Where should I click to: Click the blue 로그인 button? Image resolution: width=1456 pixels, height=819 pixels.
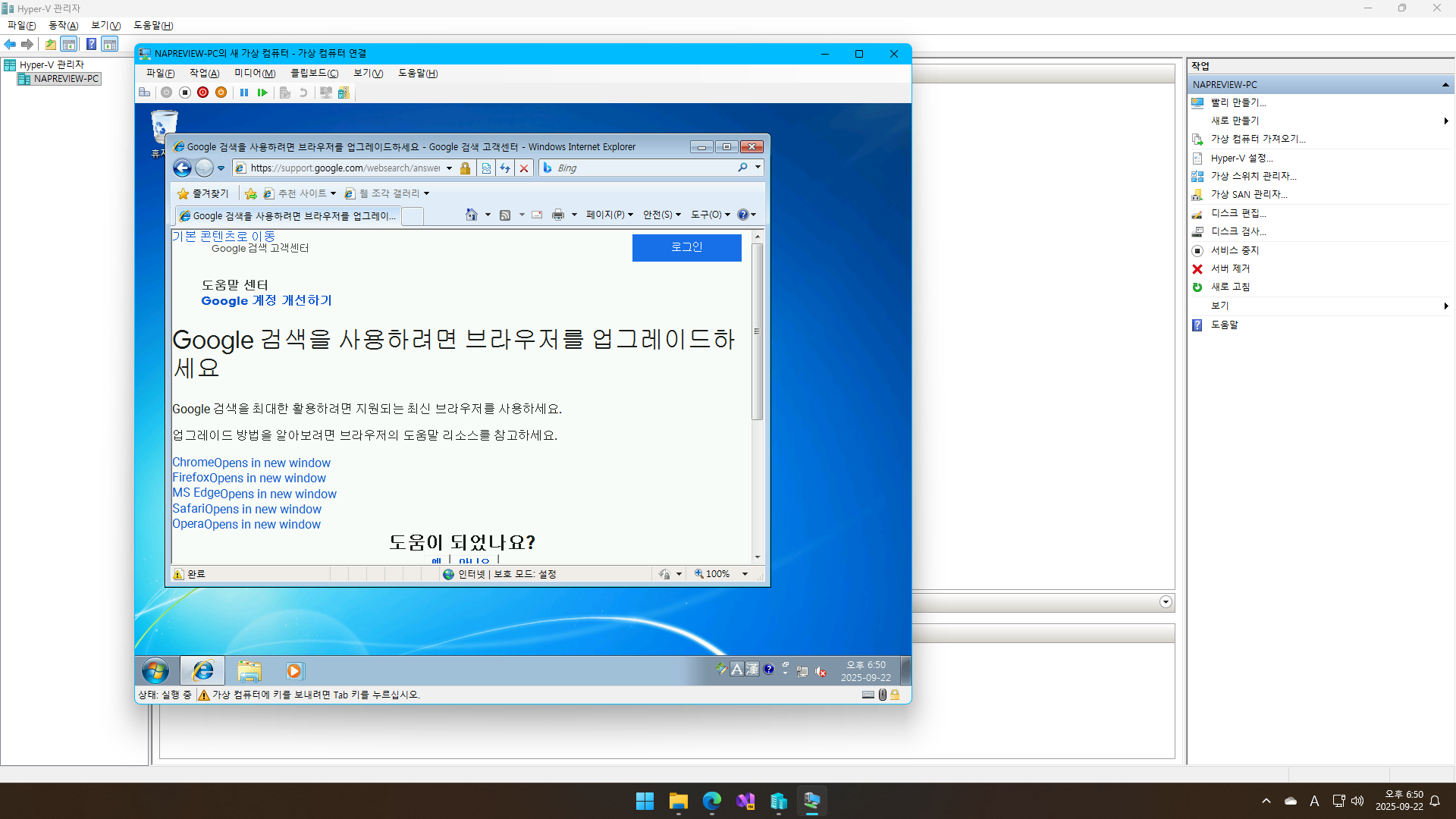pyautogui.click(x=687, y=247)
